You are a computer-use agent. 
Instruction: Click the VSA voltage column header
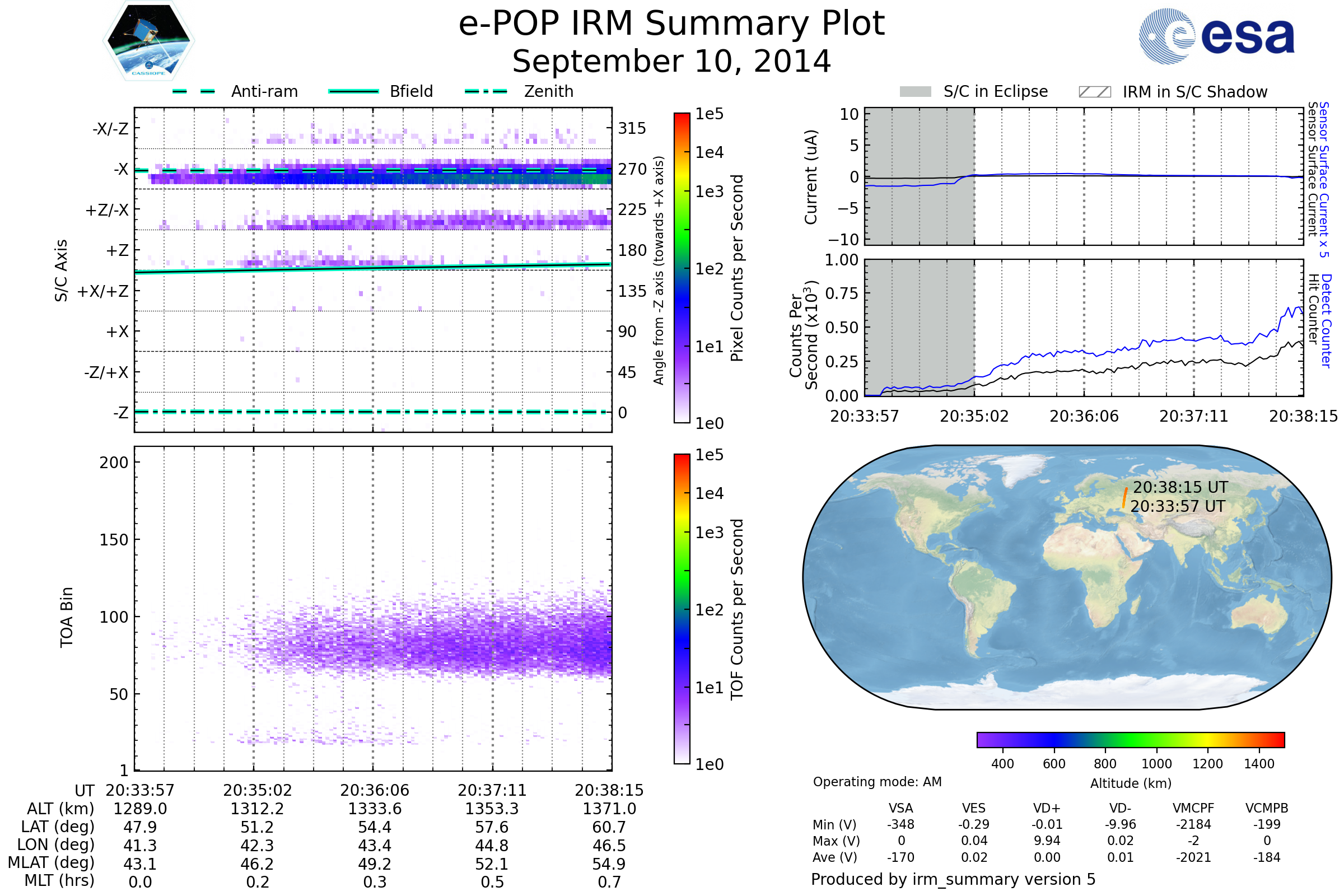tap(900, 808)
